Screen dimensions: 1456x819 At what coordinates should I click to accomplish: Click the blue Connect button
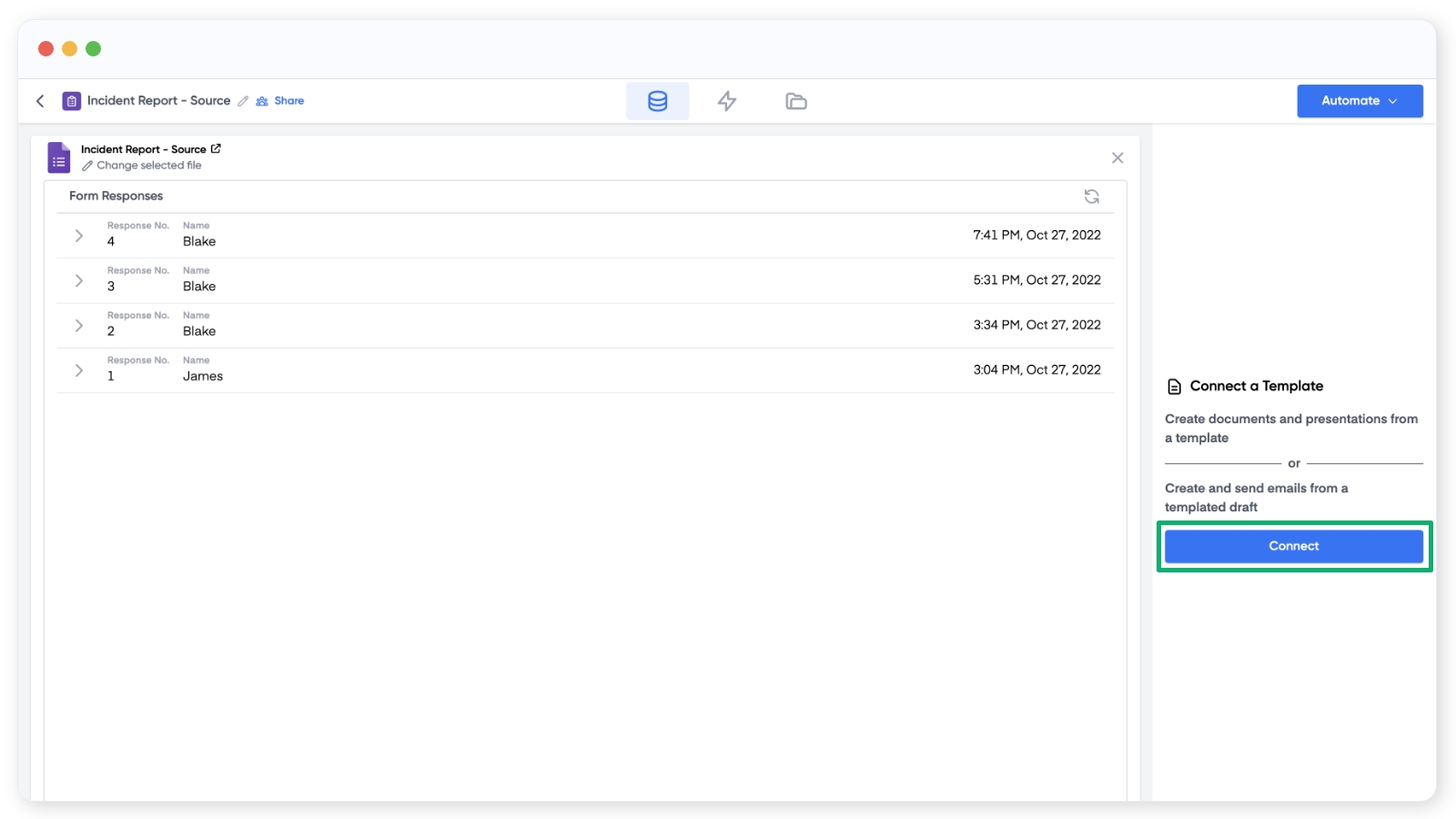click(x=1293, y=546)
